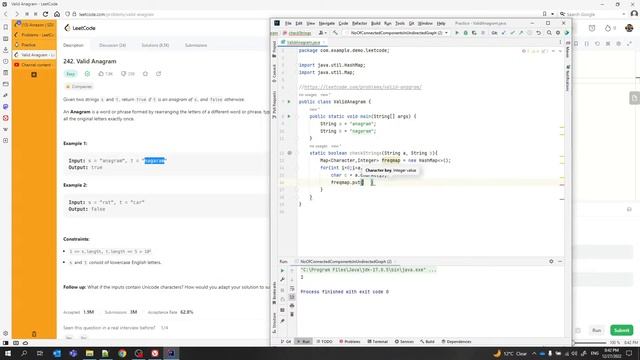
Task: Rerun program in Run panel
Action: pyautogui.click(x=282, y=271)
